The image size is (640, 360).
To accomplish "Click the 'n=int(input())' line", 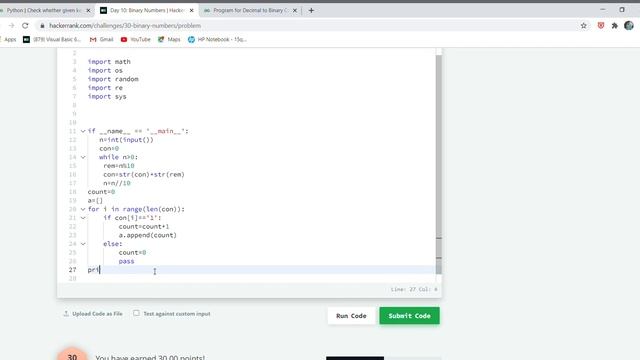I will [127, 140].
